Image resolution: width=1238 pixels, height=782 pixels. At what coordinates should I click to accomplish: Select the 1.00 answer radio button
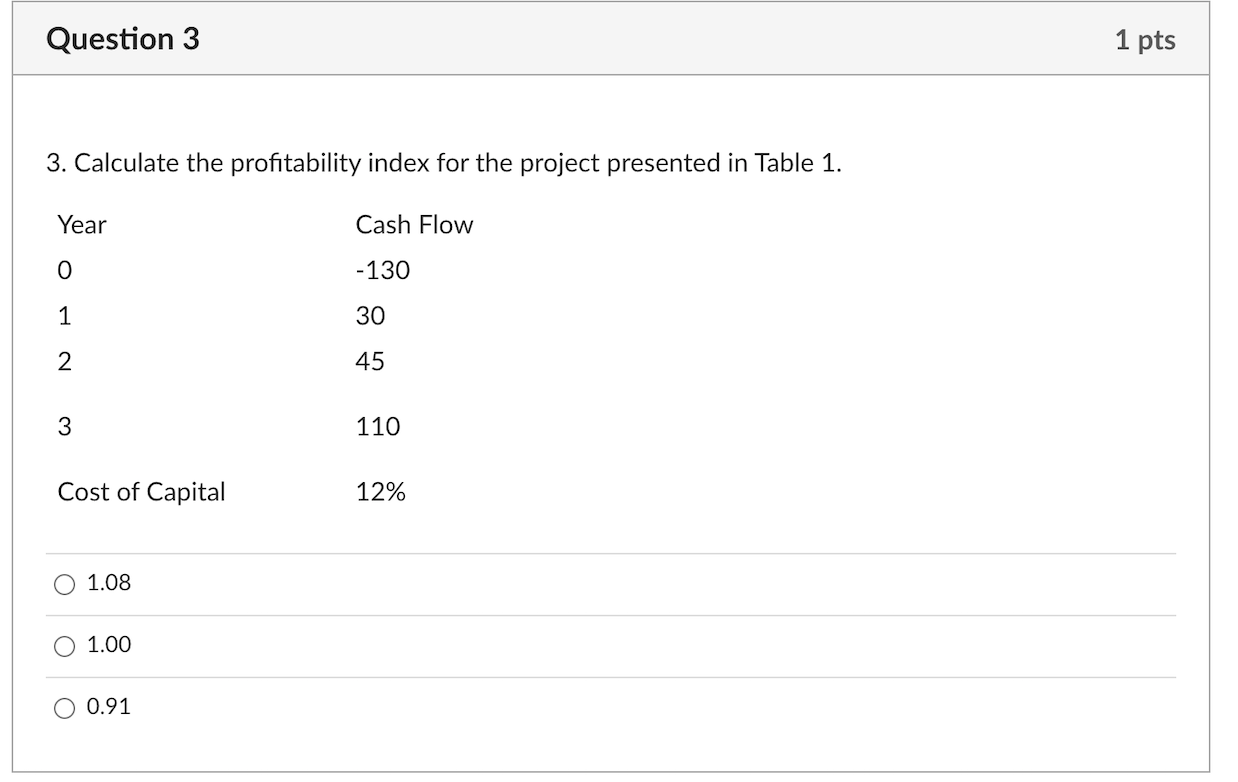click(62, 646)
